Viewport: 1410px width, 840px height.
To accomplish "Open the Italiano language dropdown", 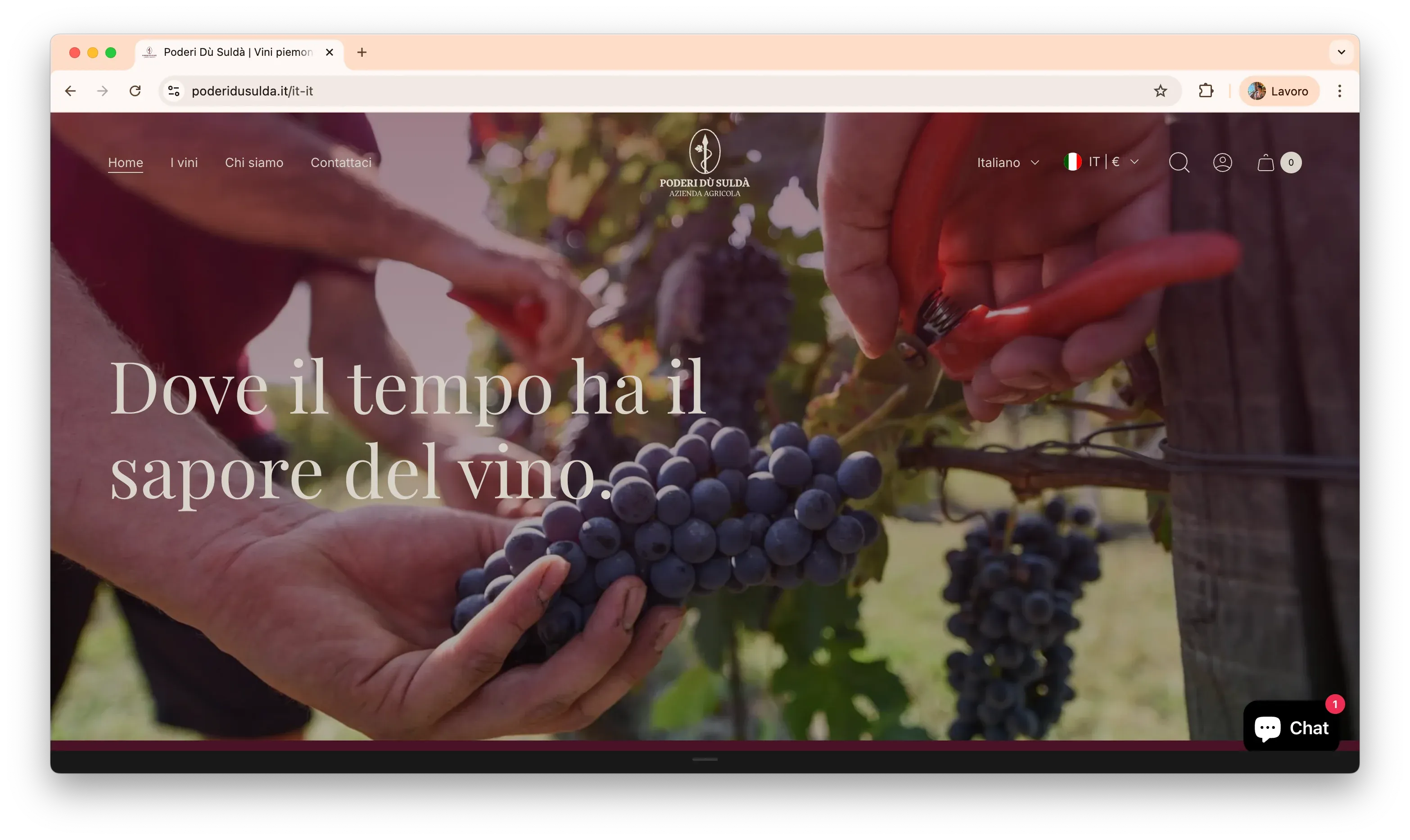I will pyautogui.click(x=1008, y=163).
